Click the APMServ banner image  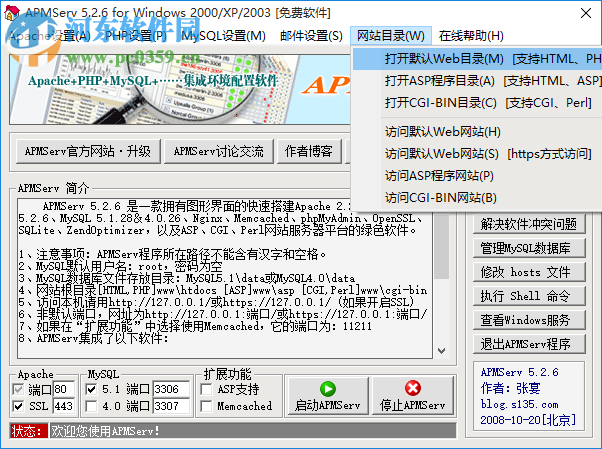click(x=180, y=89)
